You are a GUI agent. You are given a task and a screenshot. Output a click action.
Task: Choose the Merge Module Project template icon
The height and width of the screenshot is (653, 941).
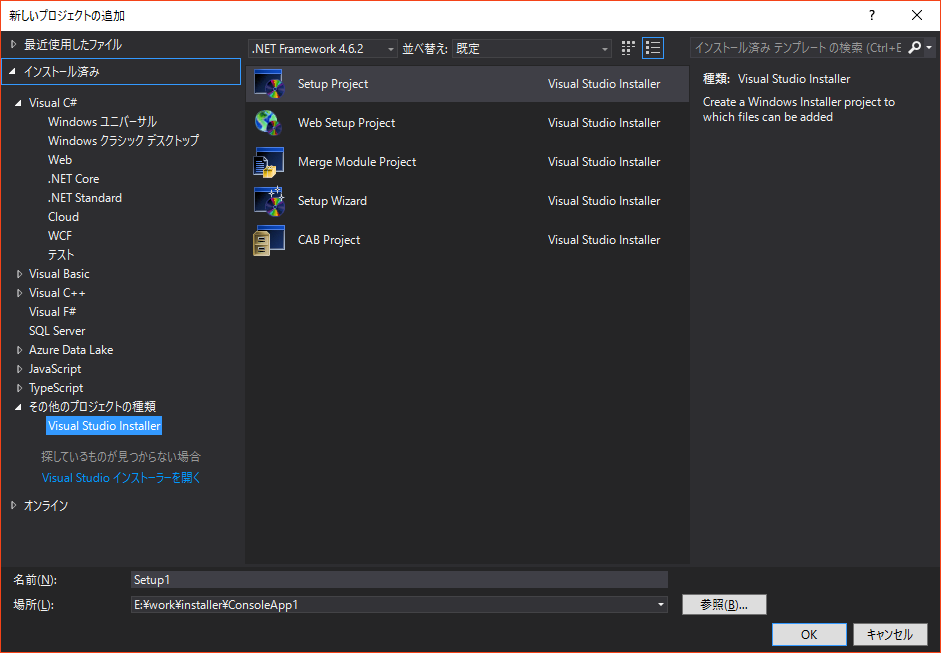point(268,161)
